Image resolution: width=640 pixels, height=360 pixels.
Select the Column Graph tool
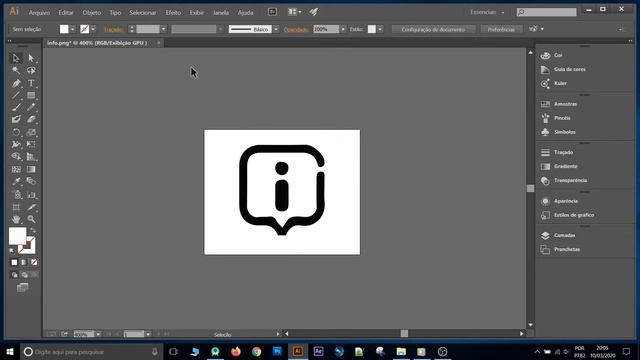click(31, 195)
